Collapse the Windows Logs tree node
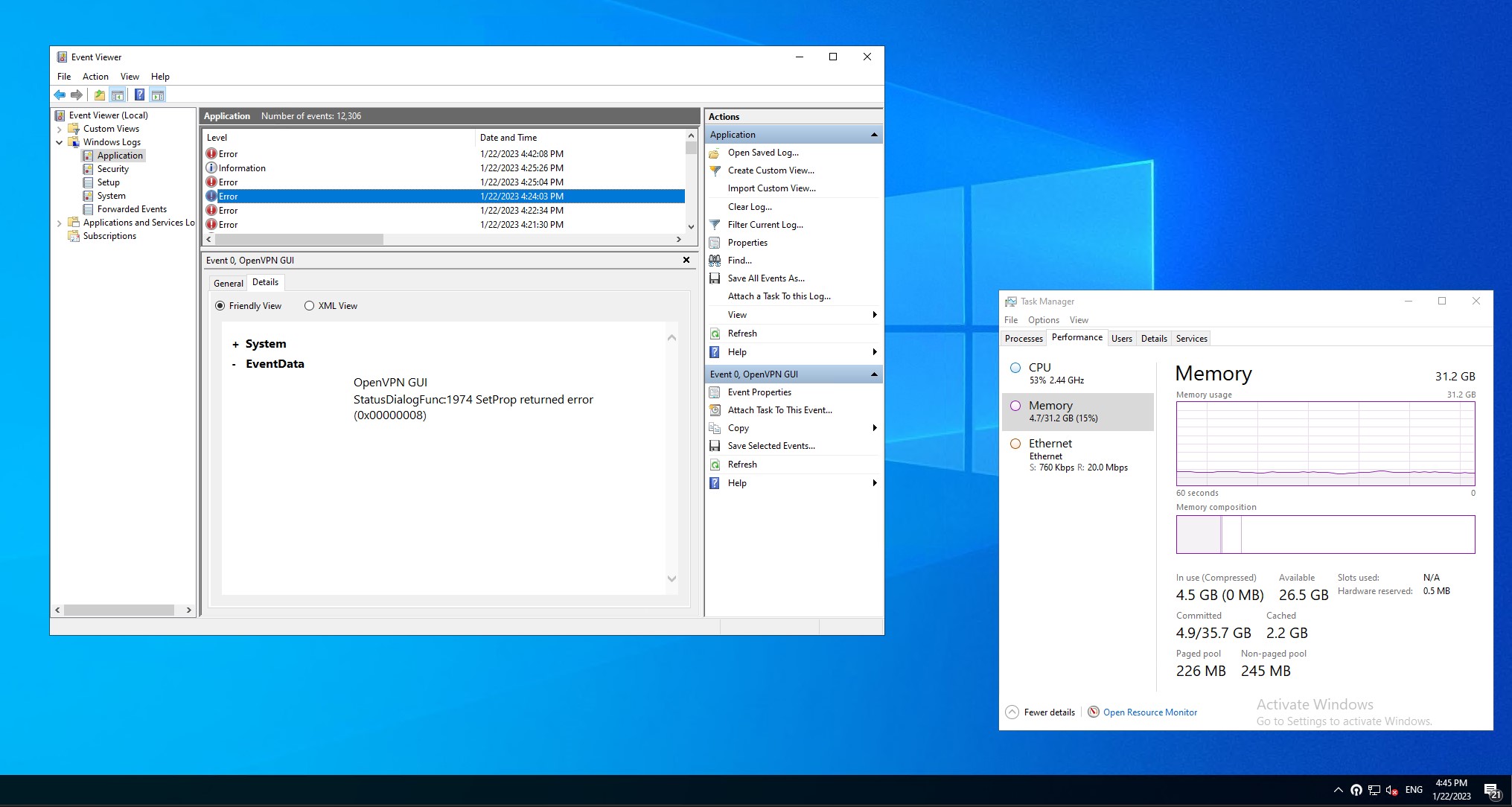 click(60, 142)
